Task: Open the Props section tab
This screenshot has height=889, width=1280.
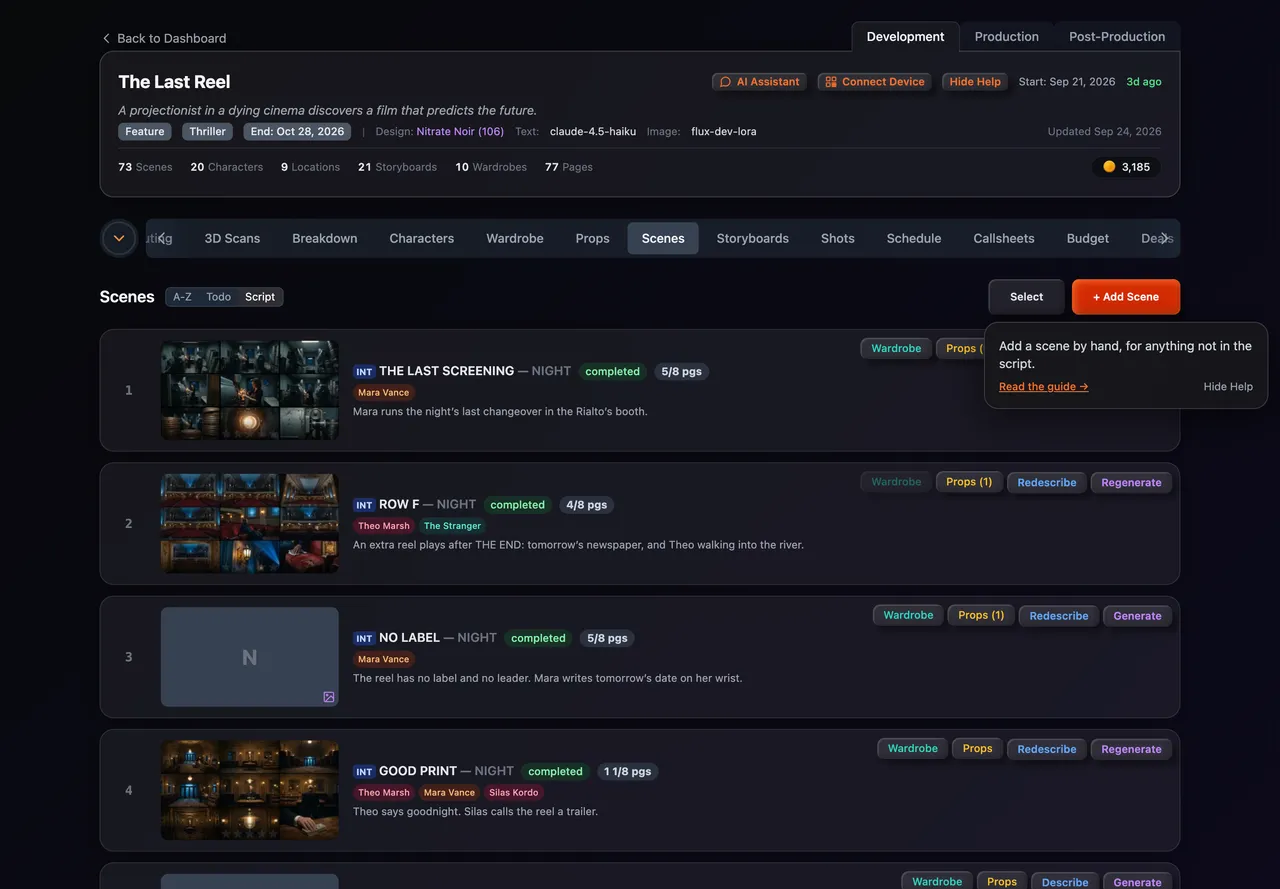Action: (x=593, y=238)
